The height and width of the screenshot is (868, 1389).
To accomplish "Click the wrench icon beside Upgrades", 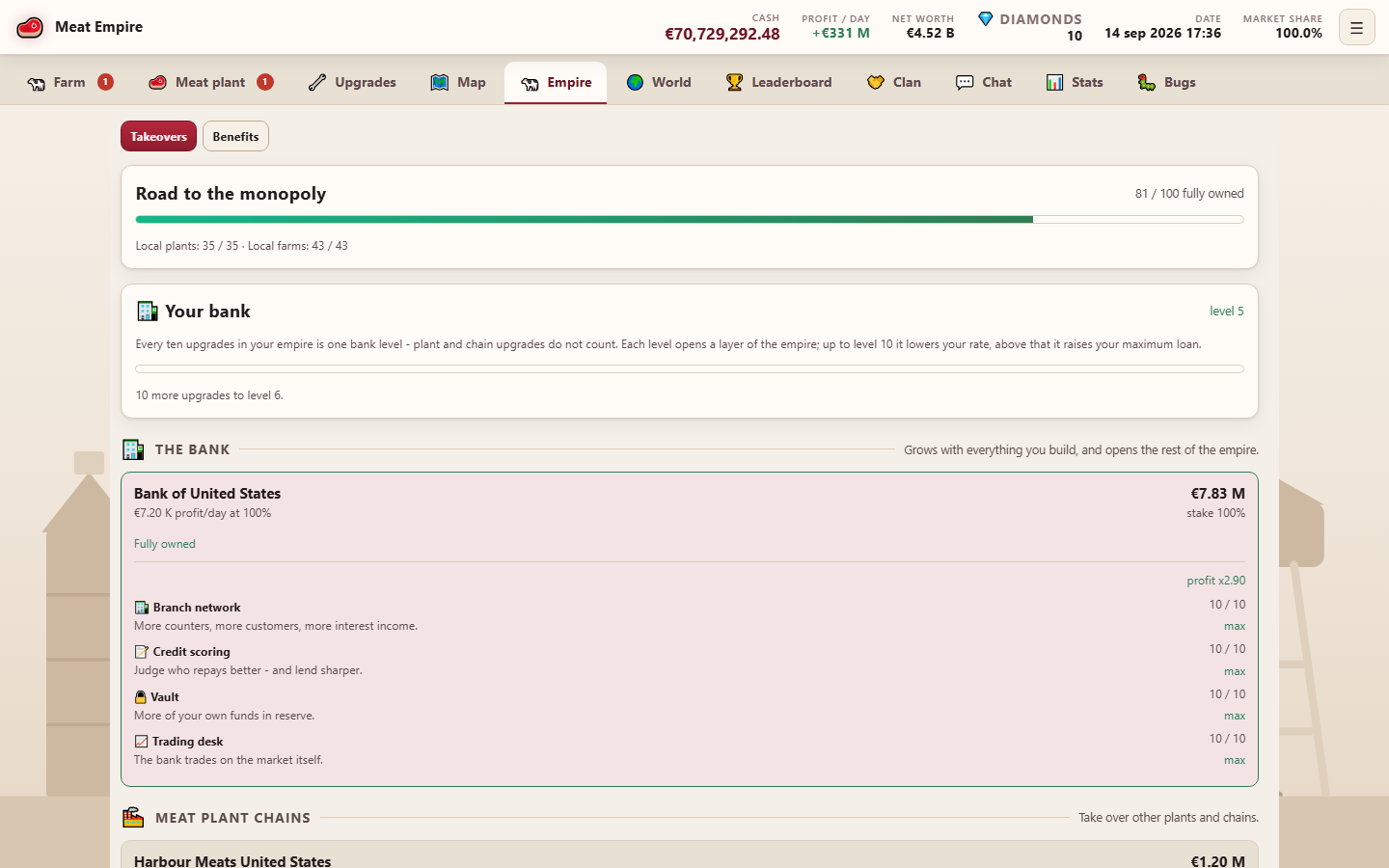I will 317,83.
